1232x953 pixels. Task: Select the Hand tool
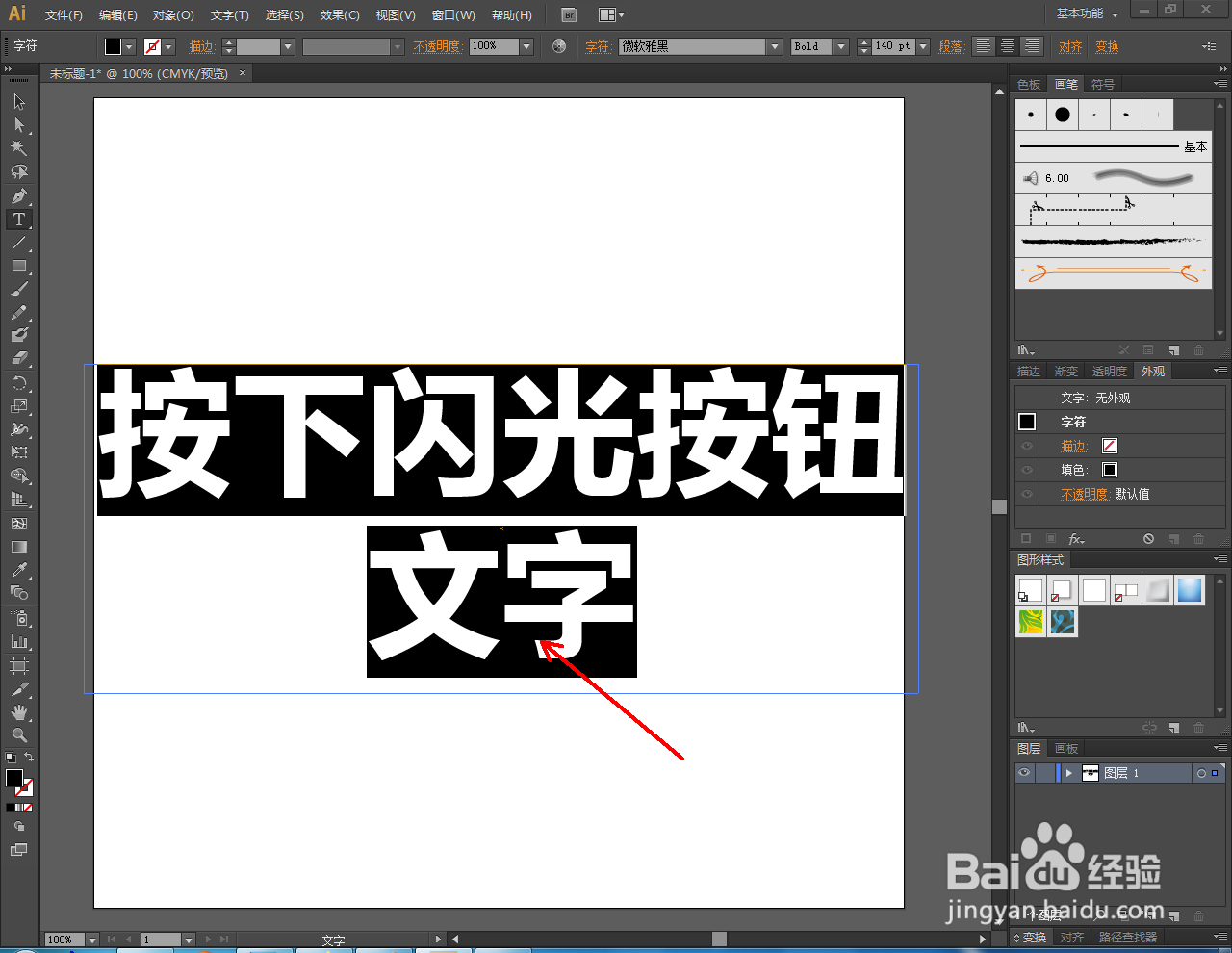[18, 711]
